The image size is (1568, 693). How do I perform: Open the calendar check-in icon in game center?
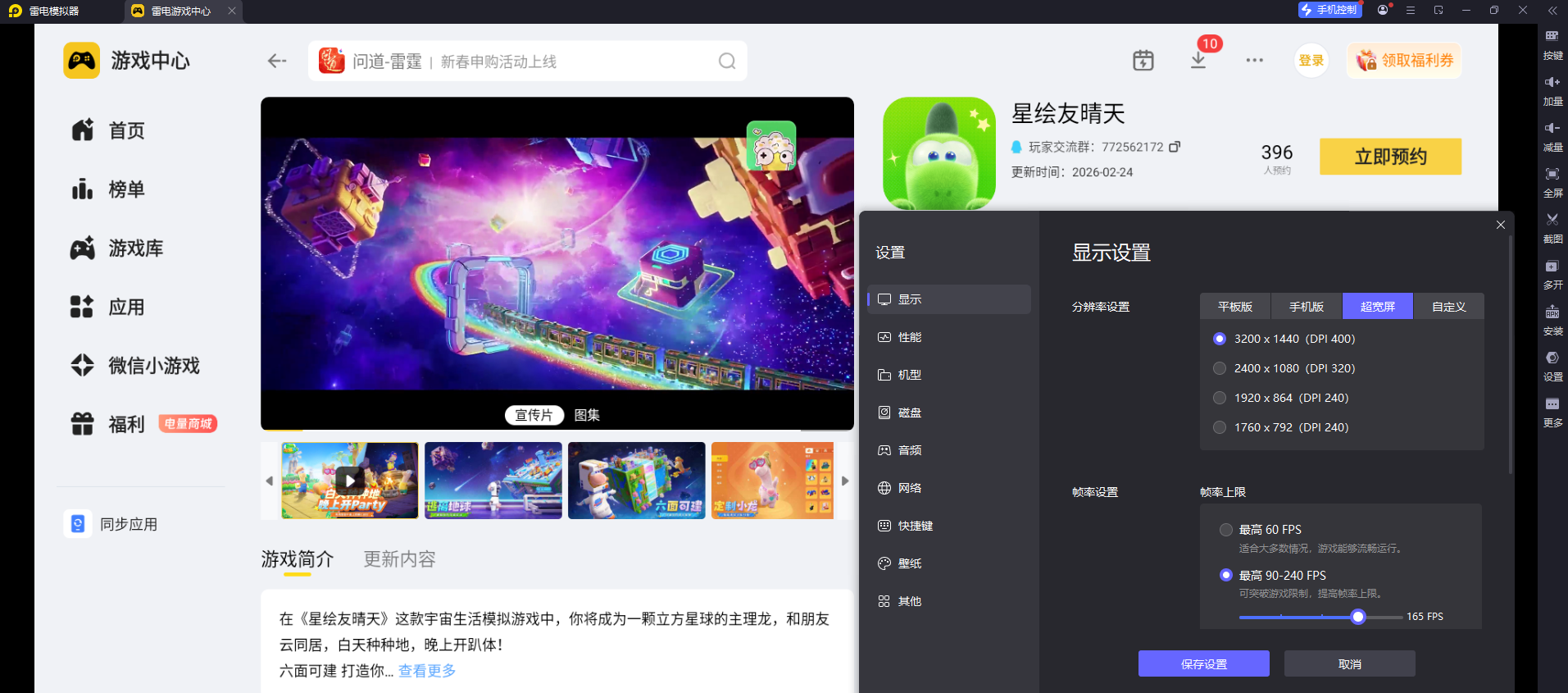click(x=1143, y=61)
